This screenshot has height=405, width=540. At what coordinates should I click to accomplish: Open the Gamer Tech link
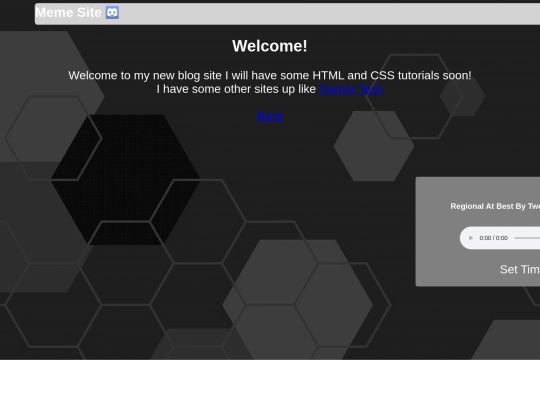tap(352, 89)
